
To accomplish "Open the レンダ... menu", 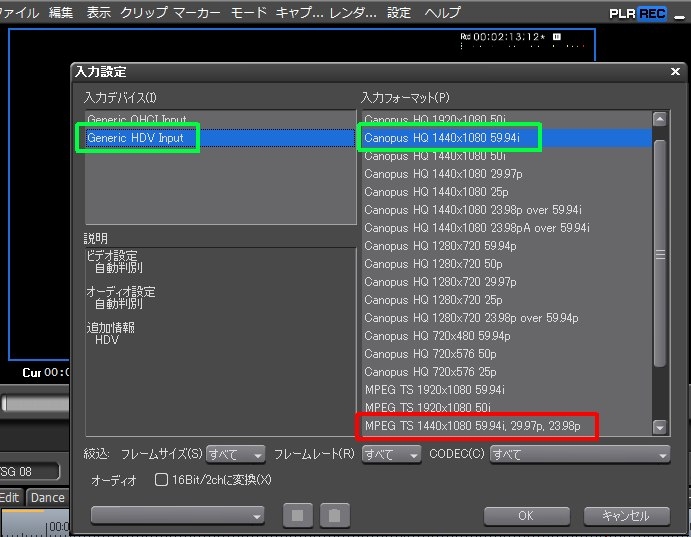I will 353,12.
